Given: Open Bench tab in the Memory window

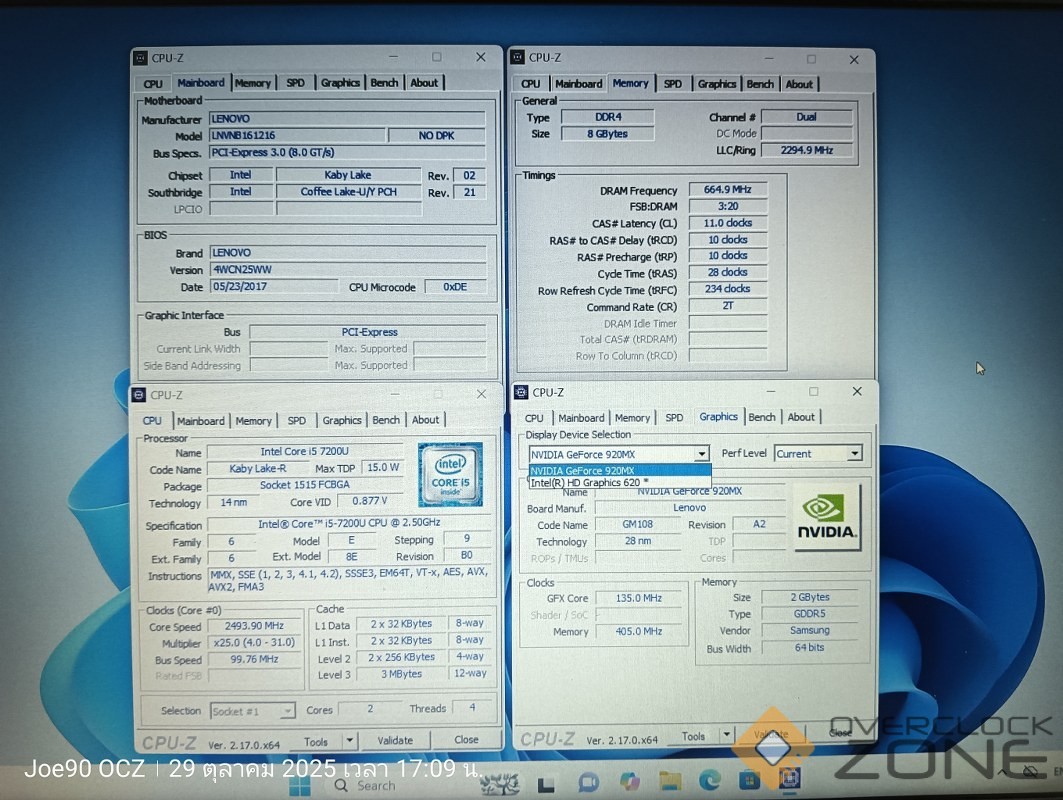Looking at the screenshot, I should pos(760,84).
